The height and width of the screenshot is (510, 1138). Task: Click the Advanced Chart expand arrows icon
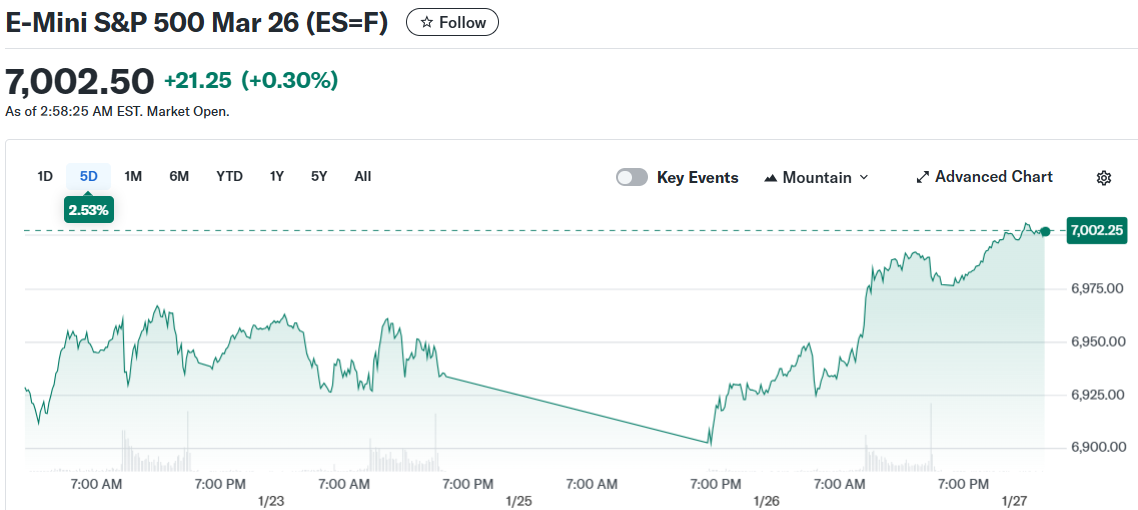click(x=922, y=178)
